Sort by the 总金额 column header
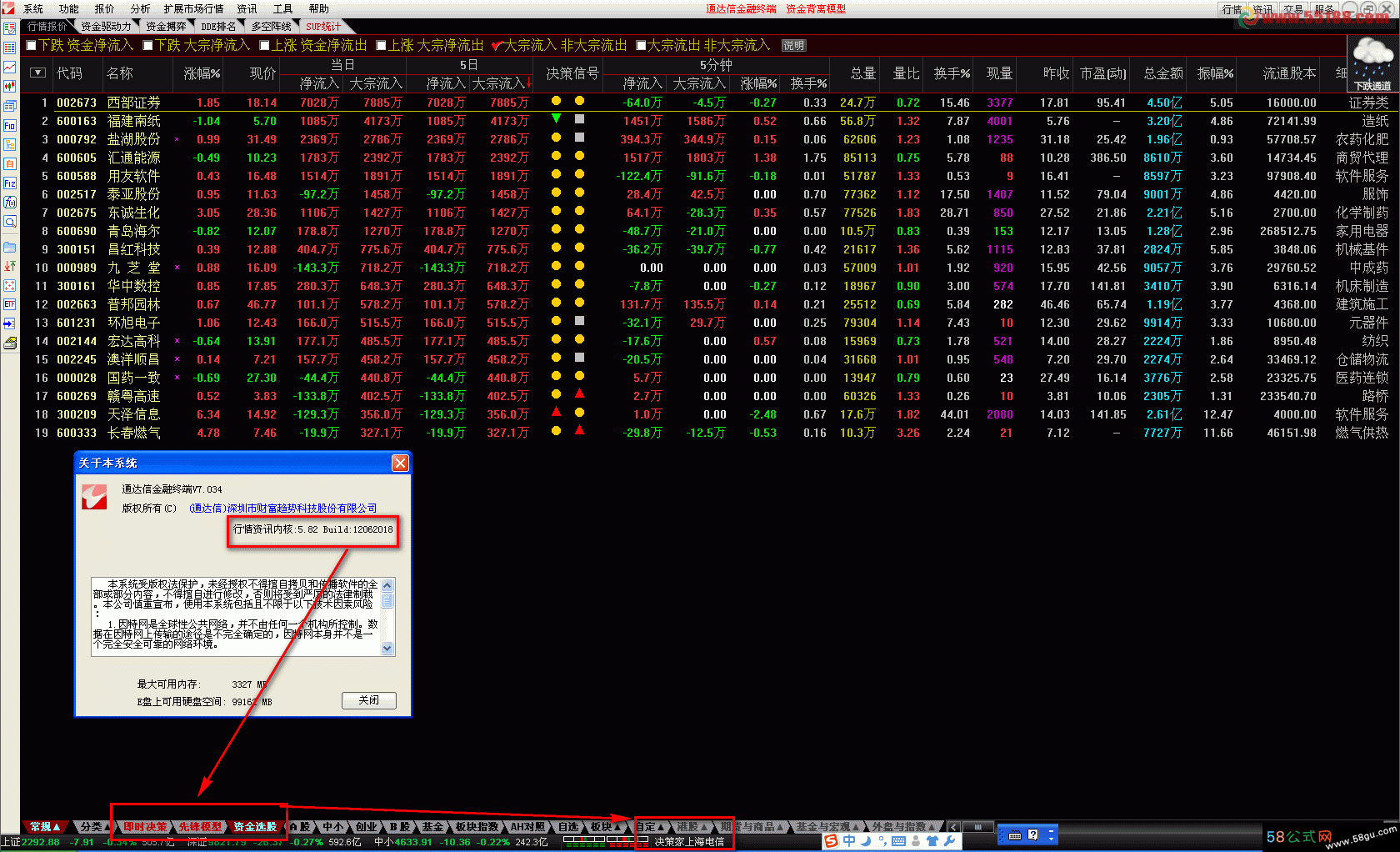1400x852 pixels. point(1163,73)
